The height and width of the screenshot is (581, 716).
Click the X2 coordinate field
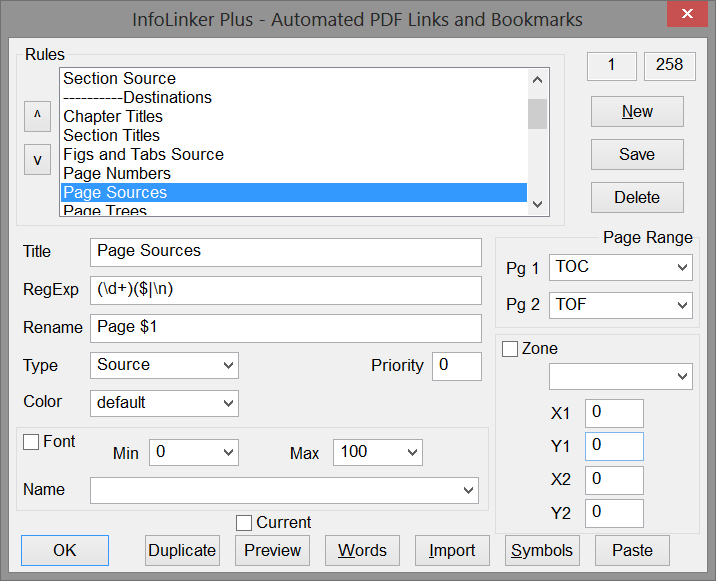(614, 480)
